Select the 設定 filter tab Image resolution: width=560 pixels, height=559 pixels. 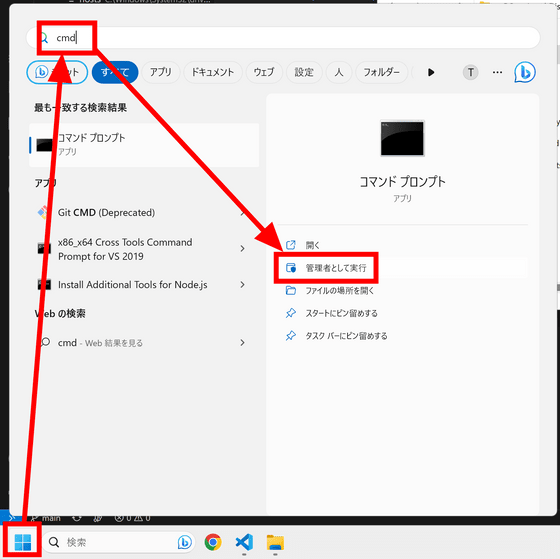click(x=304, y=72)
